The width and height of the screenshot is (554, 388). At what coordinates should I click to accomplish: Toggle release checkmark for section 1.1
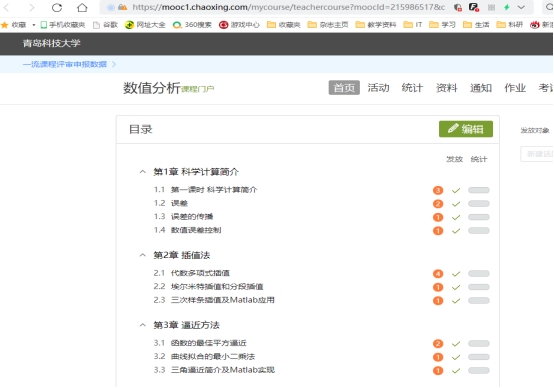[x=456, y=190]
